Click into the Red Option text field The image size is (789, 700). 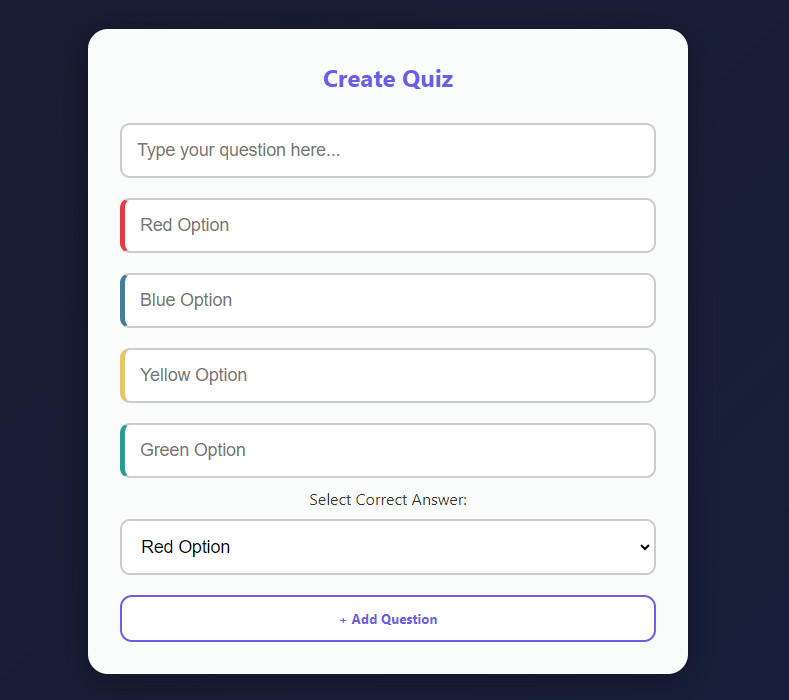click(390, 225)
